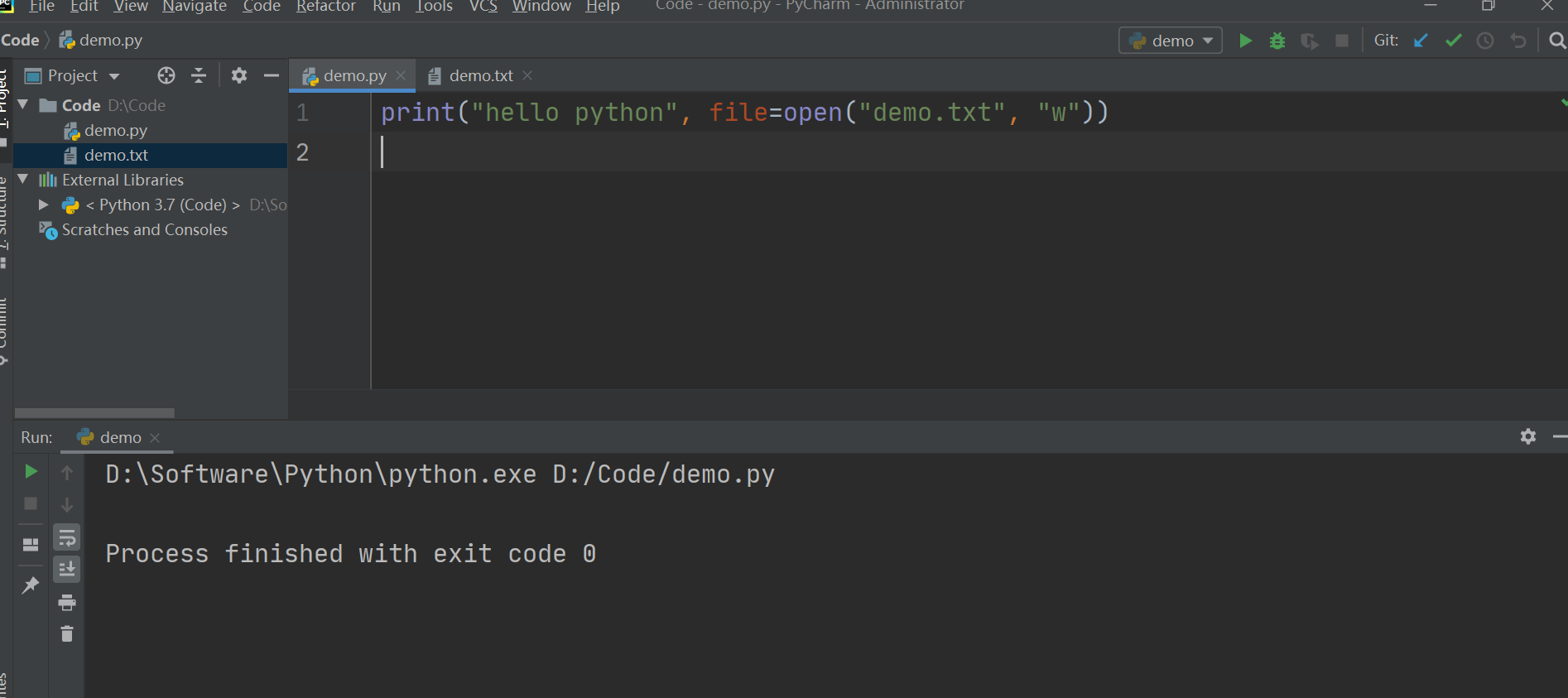Toggle the pin tab icon in Run panel
Viewport: 1568px width, 698px height.
[x=31, y=585]
